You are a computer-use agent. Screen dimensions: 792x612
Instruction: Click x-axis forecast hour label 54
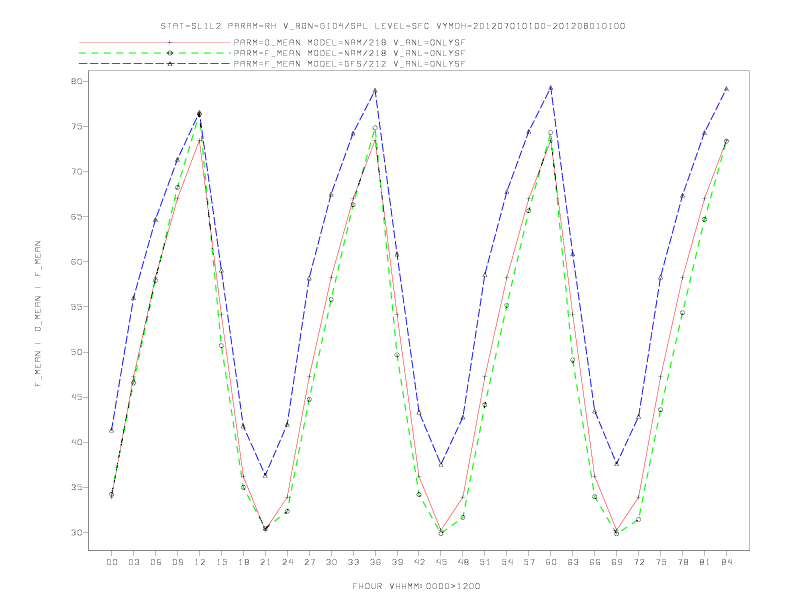point(507,562)
